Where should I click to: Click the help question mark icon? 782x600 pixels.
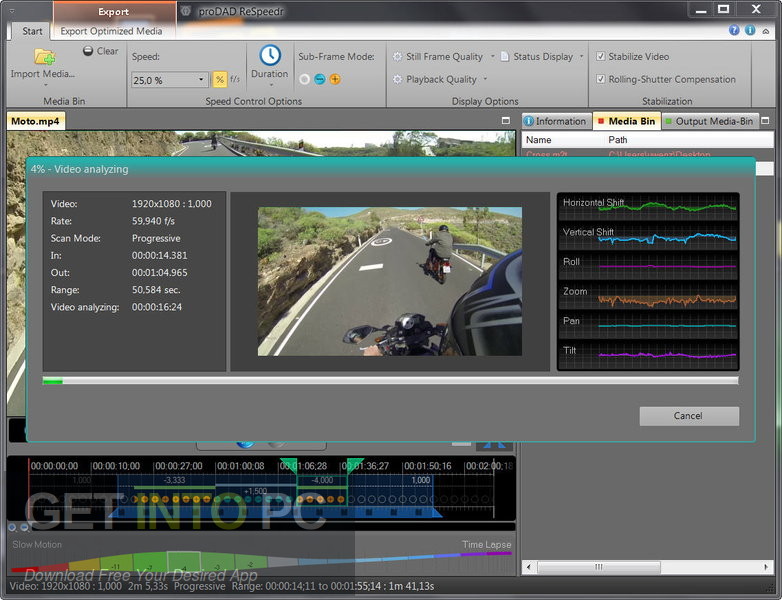[x=734, y=30]
